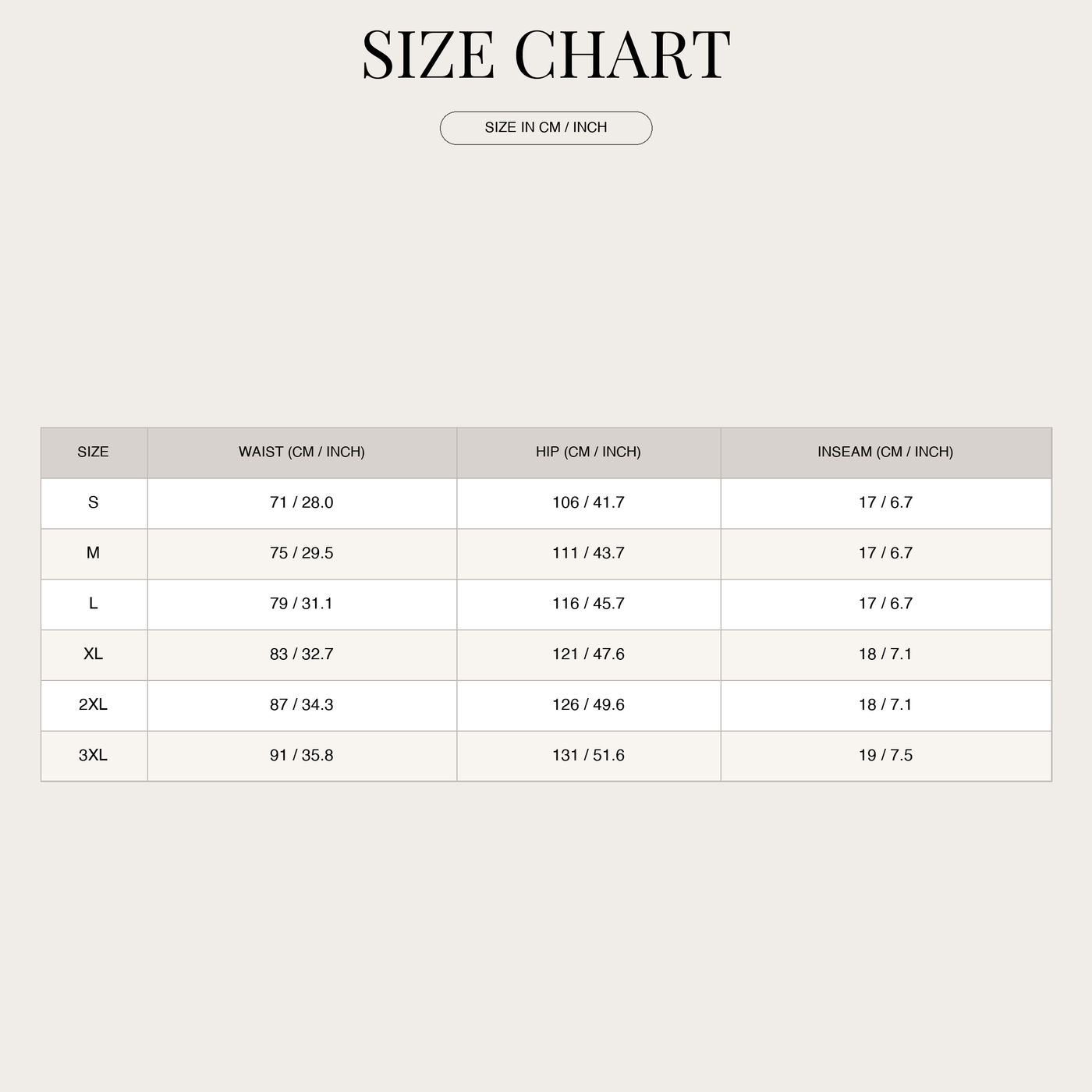1092x1092 pixels.
Task: Click the 3XL size row label
Action: 93,756
